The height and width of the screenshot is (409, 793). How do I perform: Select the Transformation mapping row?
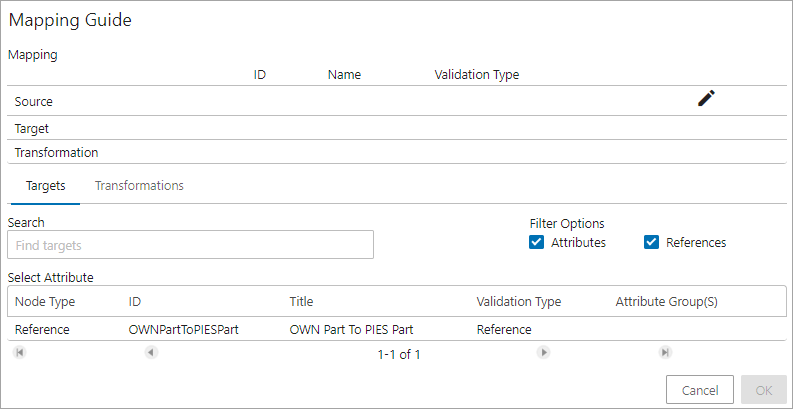coord(397,152)
